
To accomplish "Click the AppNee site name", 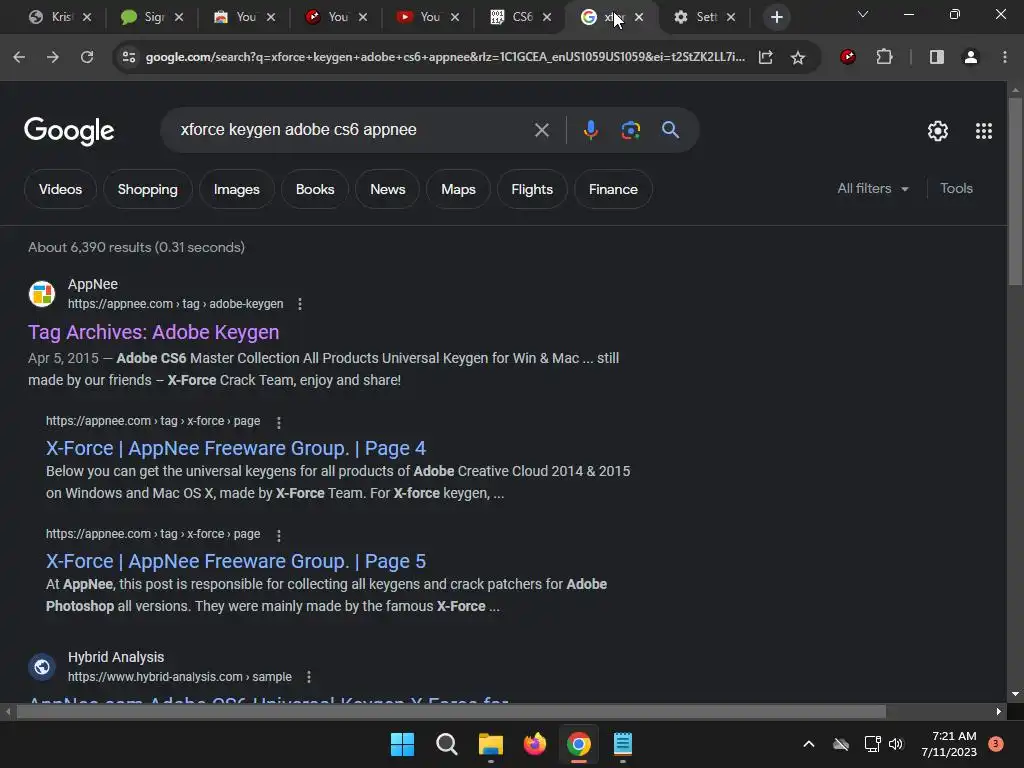I will click(93, 285).
